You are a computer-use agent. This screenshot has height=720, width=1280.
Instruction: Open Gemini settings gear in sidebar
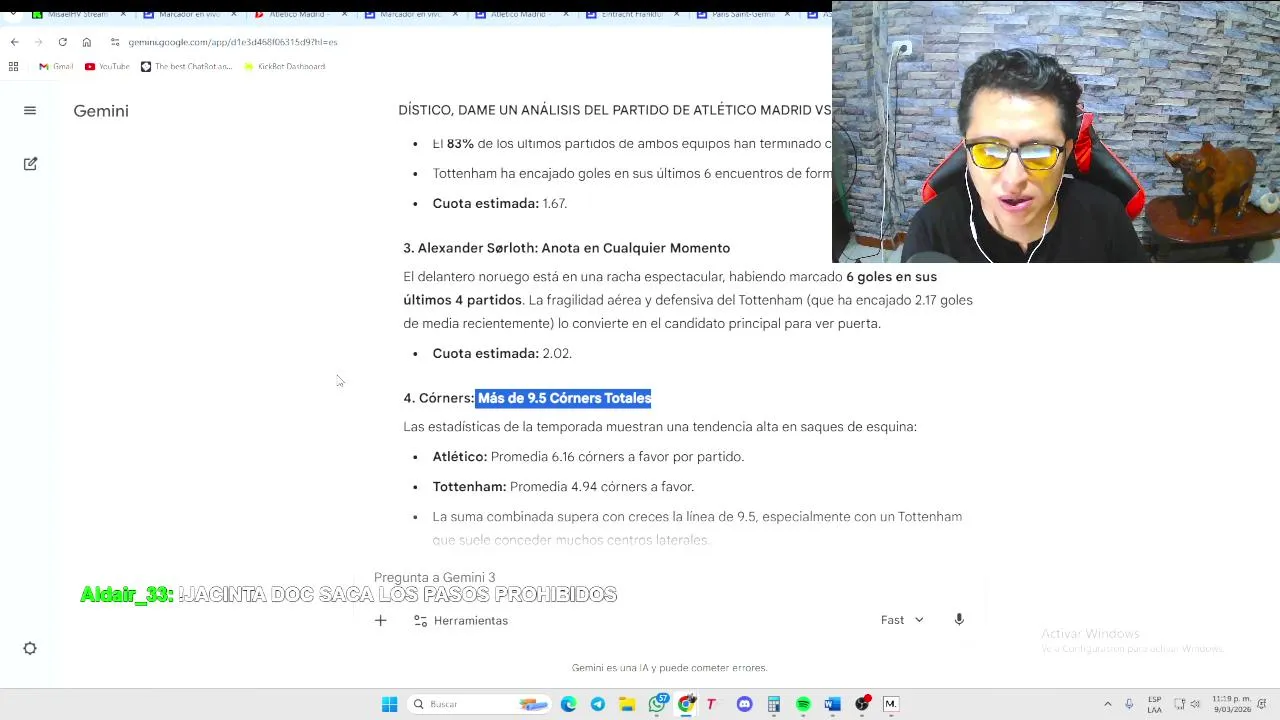pyautogui.click(x=30, y=648)
